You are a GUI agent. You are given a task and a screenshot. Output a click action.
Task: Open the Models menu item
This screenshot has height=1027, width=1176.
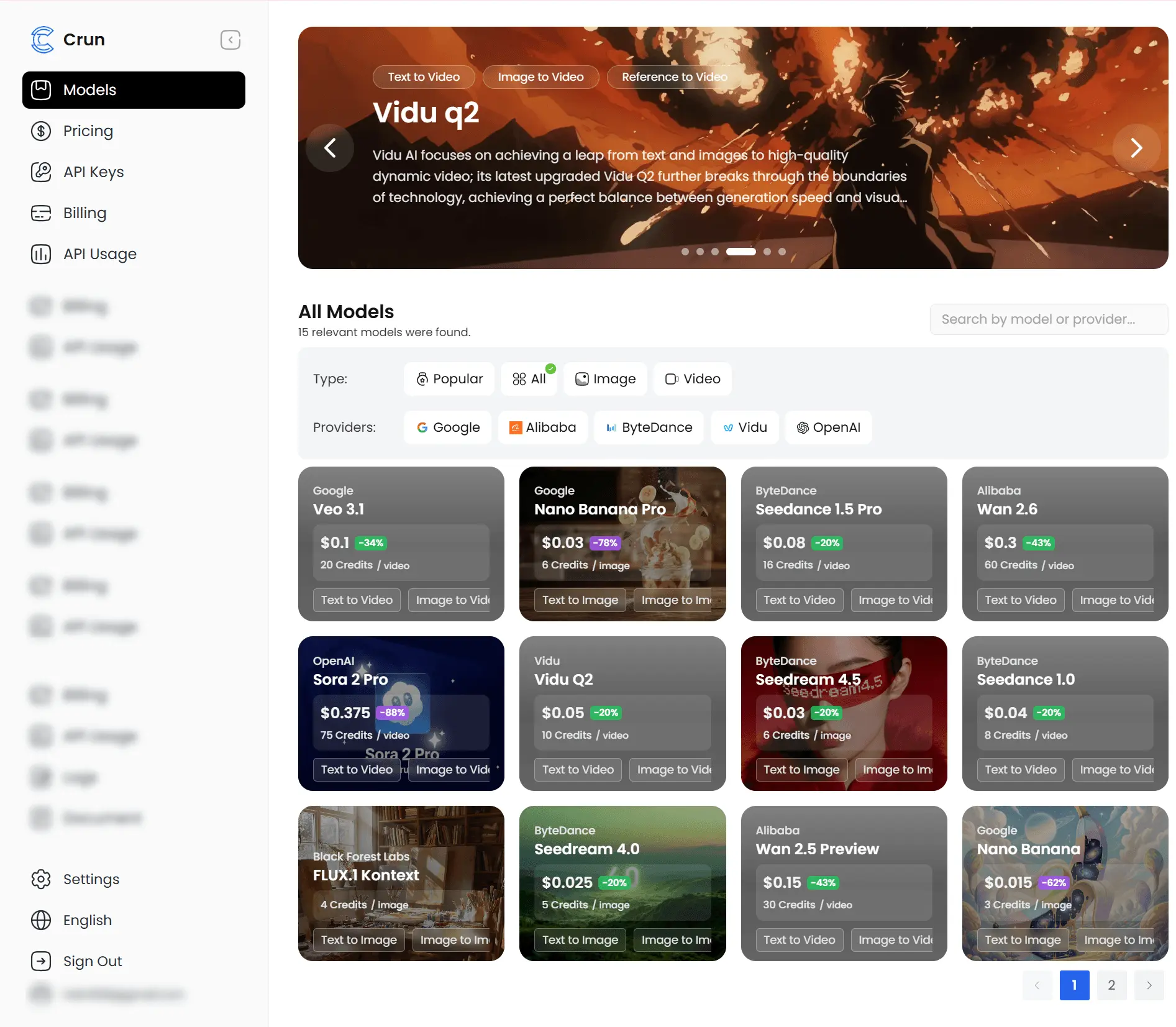(134, 90)
